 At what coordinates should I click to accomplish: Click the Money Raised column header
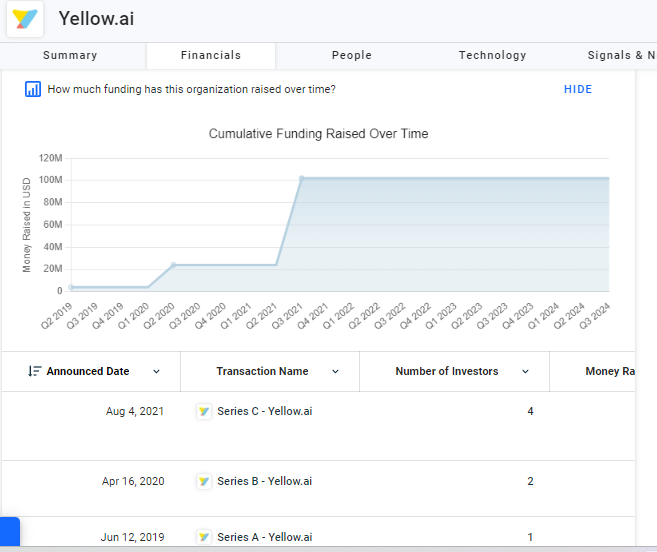(x=610, y=371)
